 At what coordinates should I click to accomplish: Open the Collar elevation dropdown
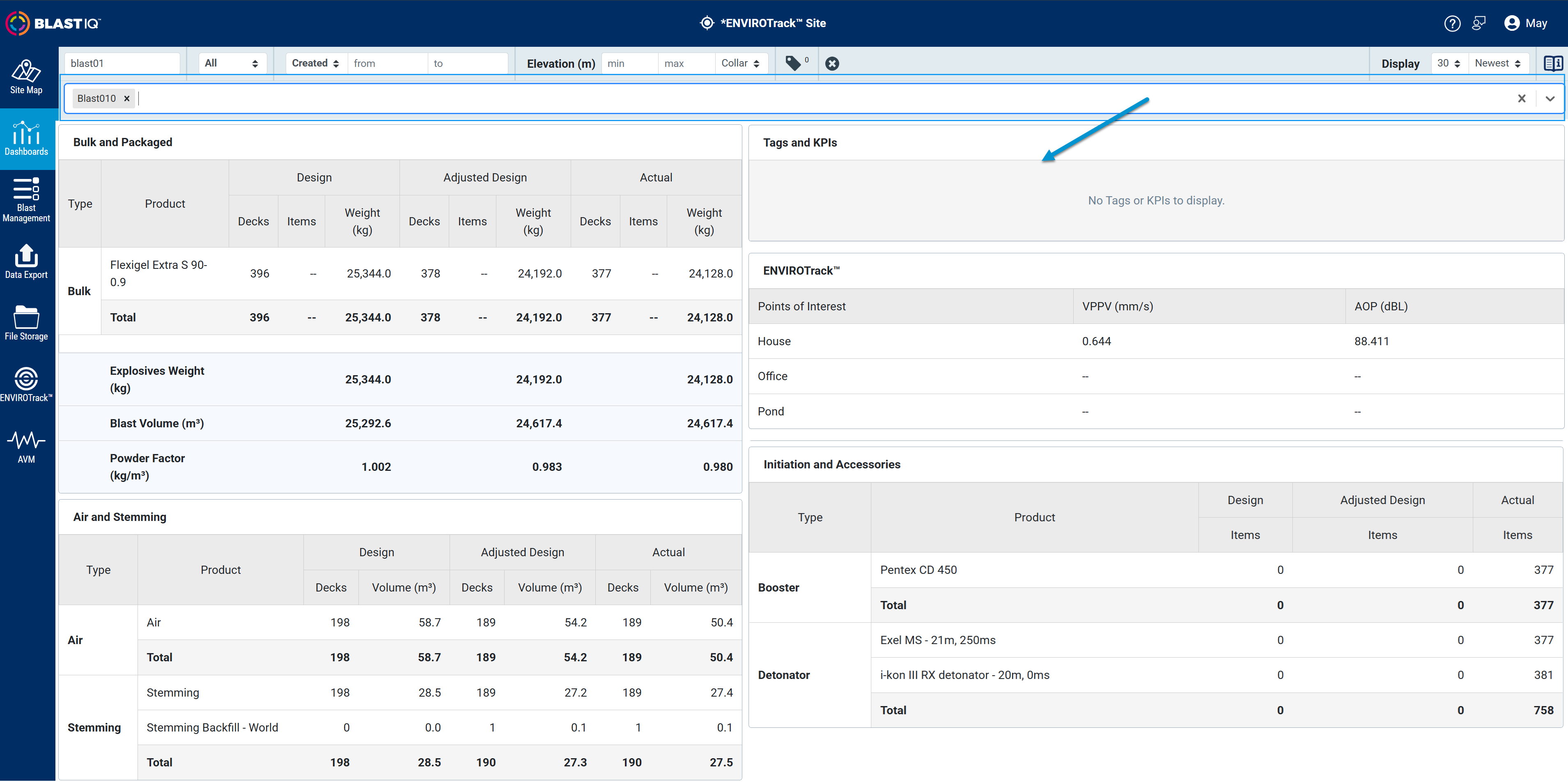pyautogui.click(x=741, y=63)
